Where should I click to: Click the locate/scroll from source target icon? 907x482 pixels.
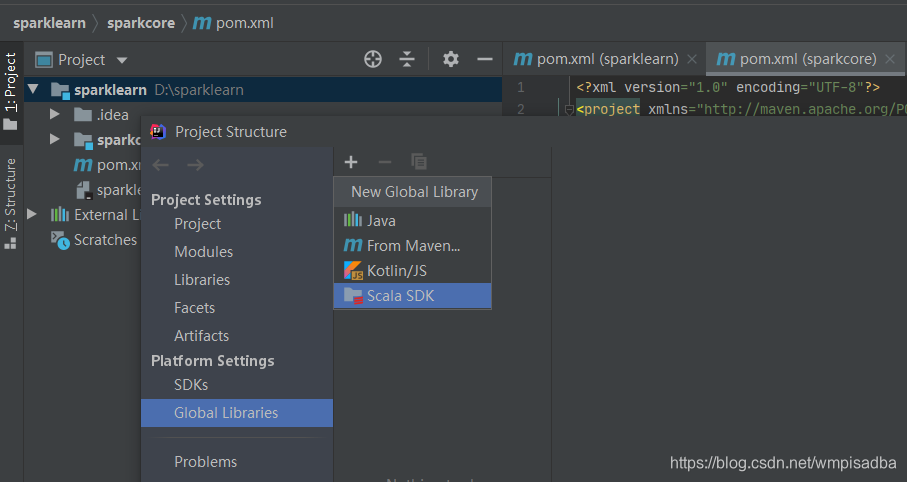tap(373, 59)
